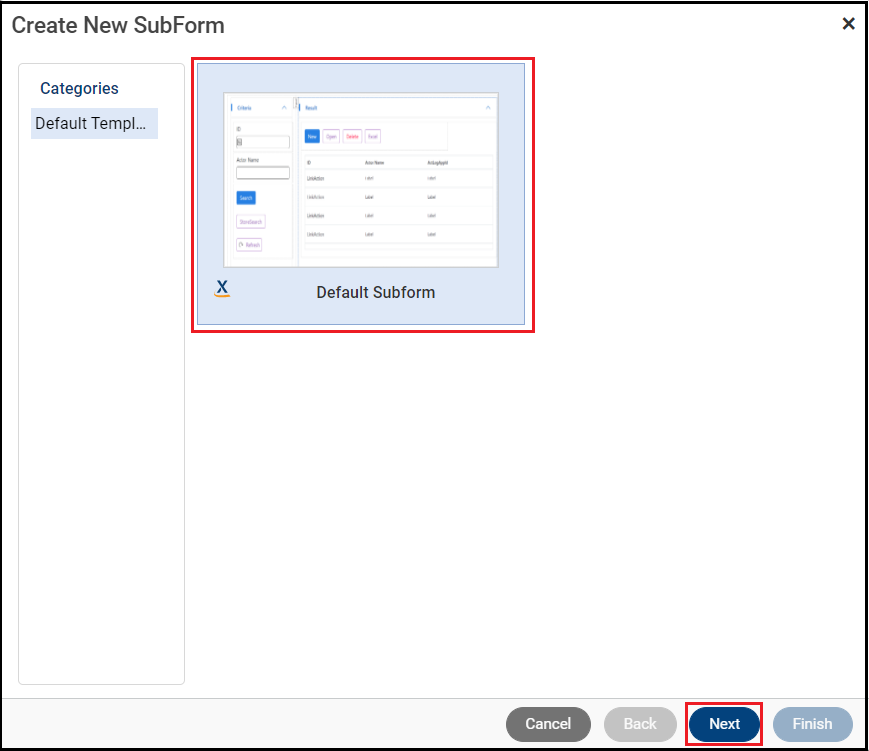The height and width of the screenshot is (751, 869).
Task: Click the New button in the Result preview
Action: 312,137
